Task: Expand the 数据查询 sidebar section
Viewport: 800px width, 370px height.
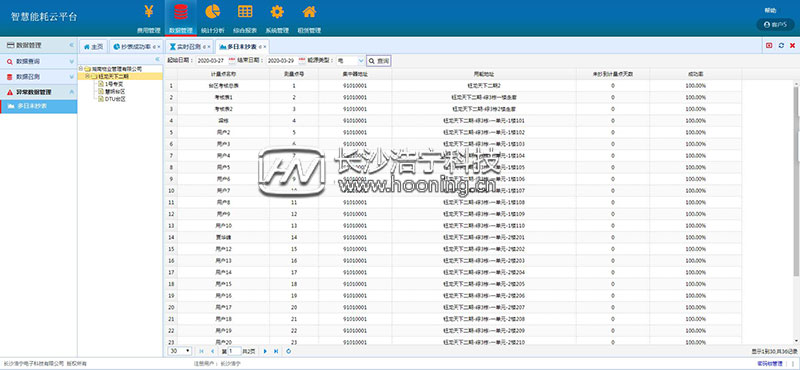Action: [39, 61]
